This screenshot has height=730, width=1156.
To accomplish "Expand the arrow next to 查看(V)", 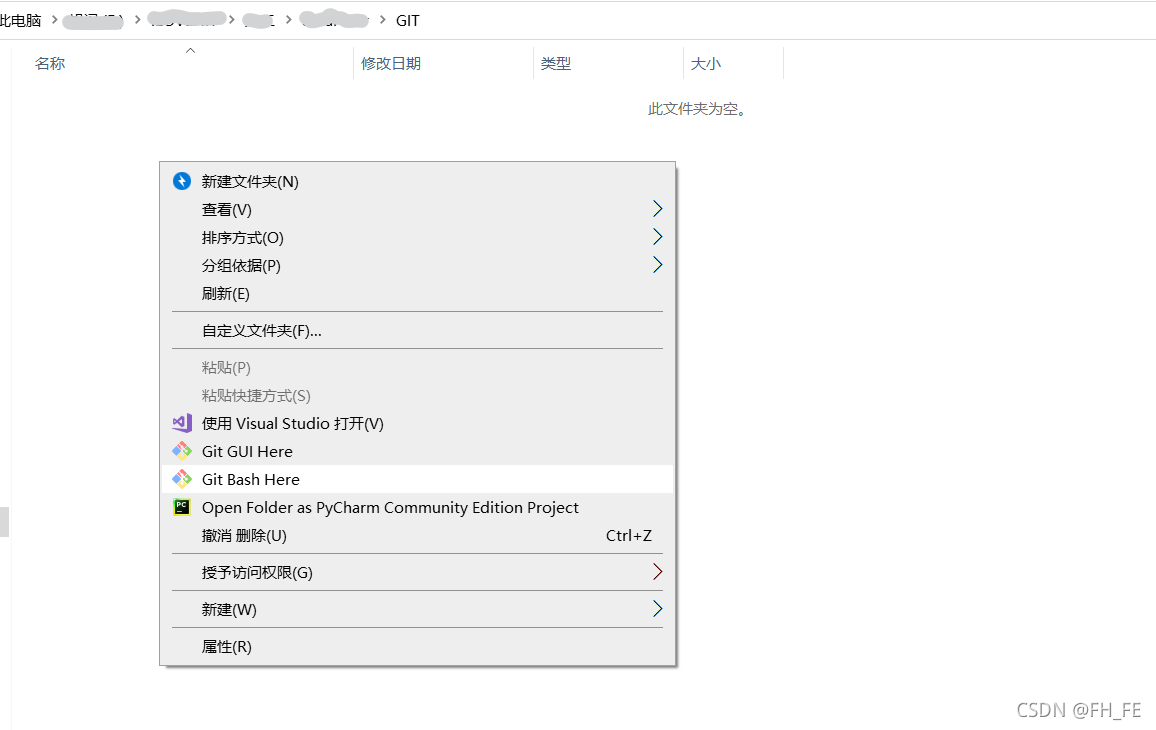I will [658, 209].
